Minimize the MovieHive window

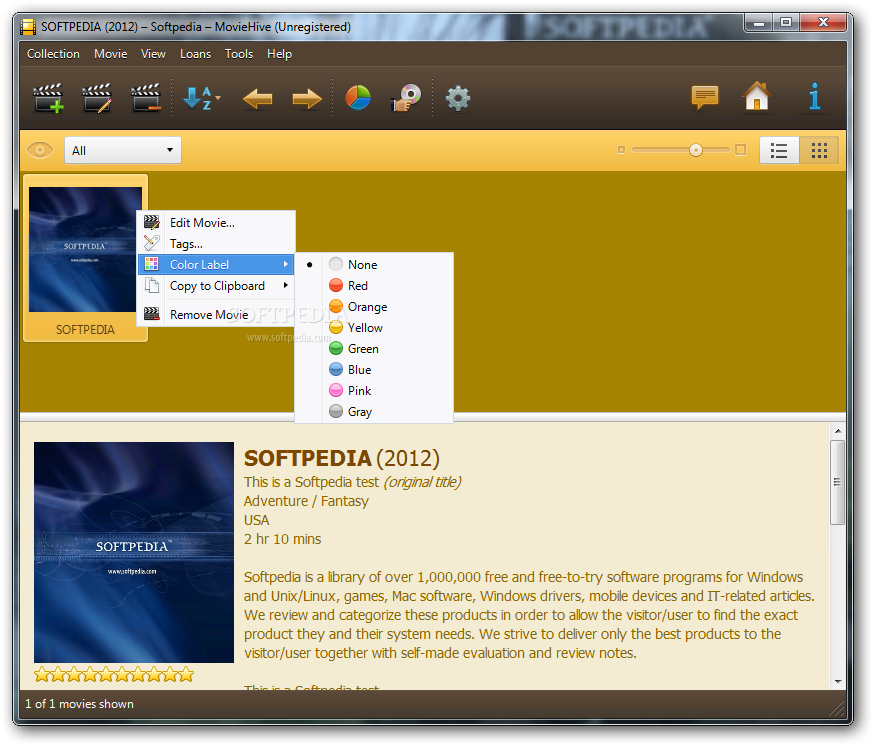[758, 23]
